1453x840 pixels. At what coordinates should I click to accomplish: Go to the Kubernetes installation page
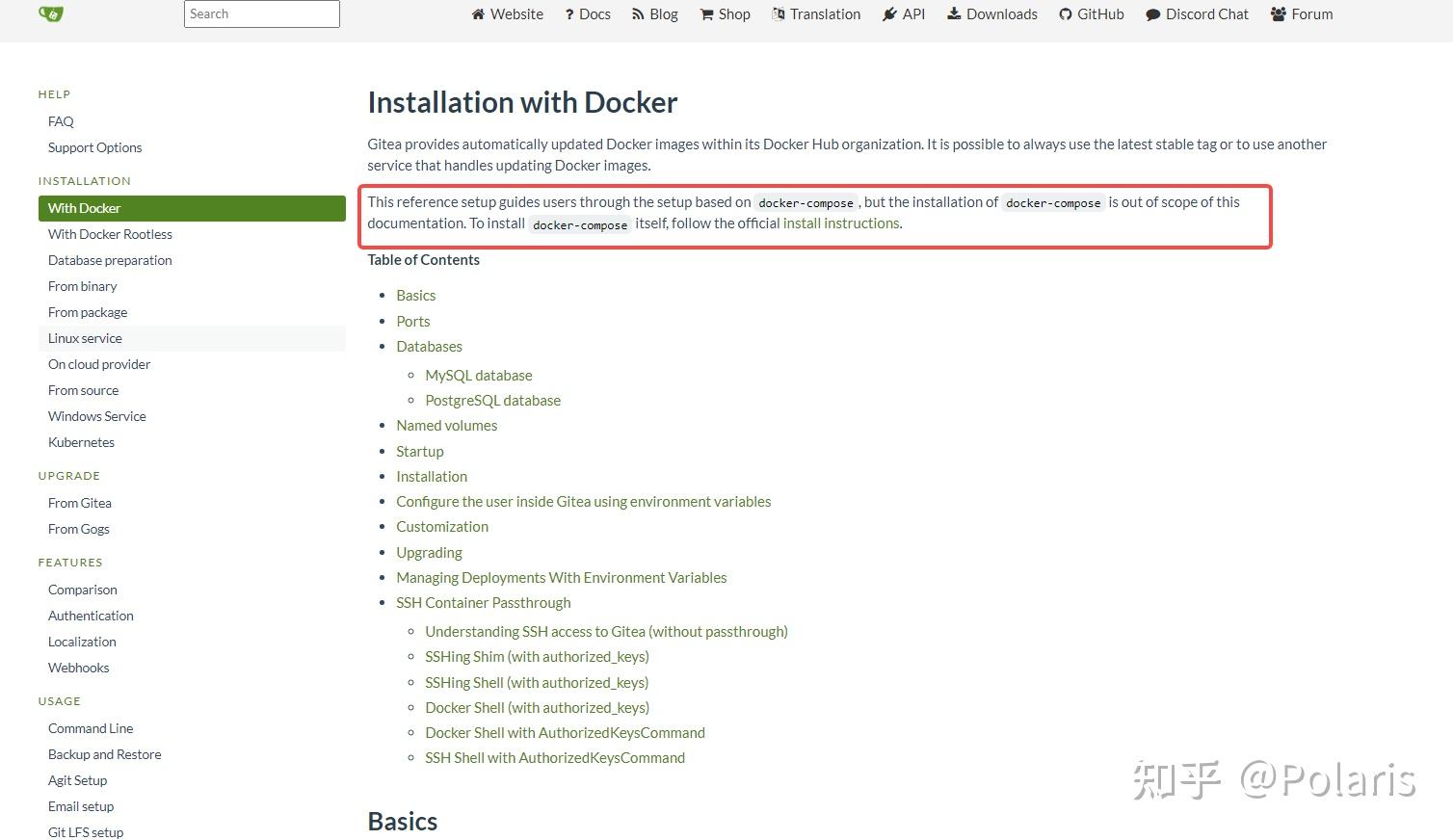pos(81,442)
